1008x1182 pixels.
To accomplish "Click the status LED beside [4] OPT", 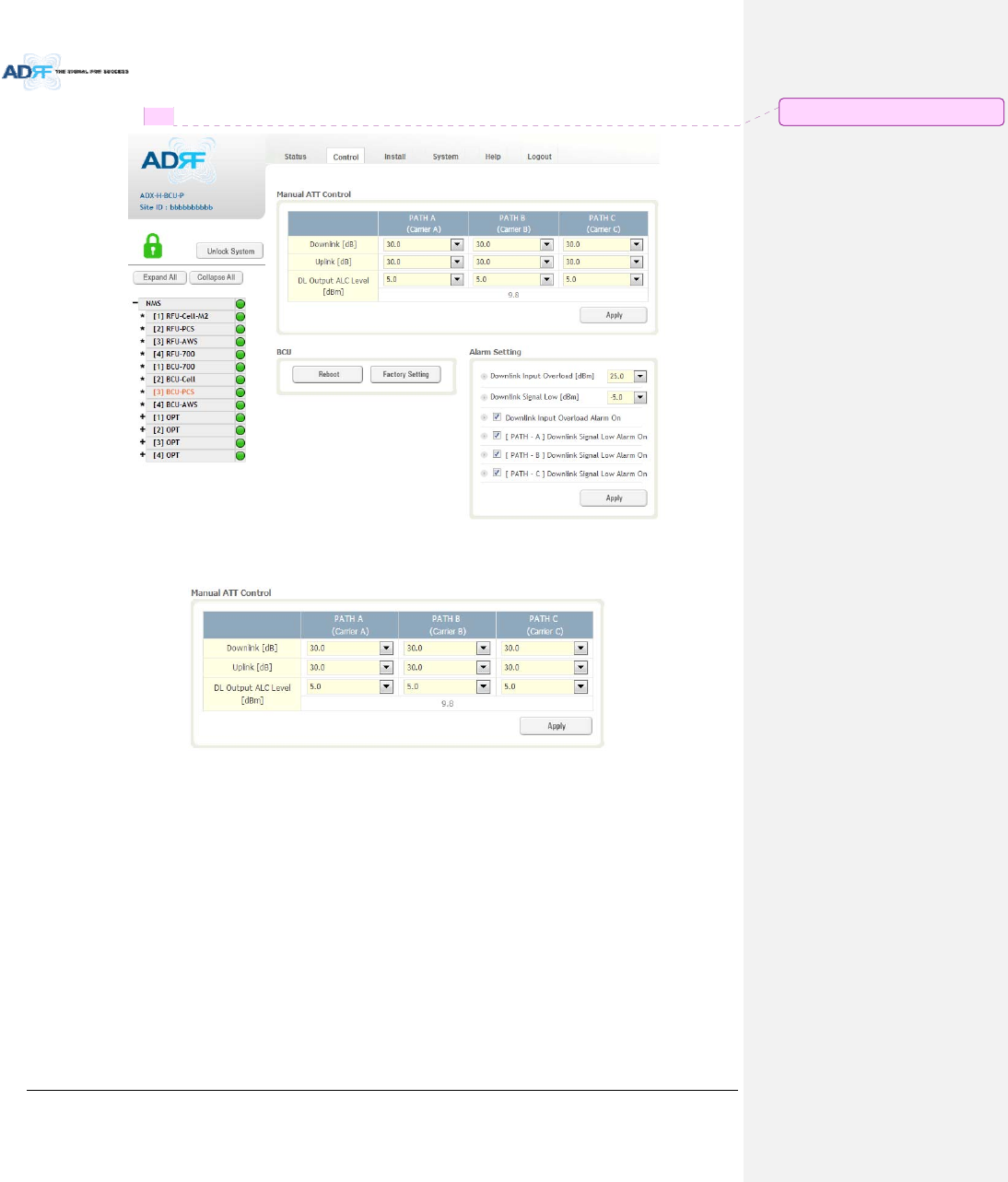I will 240,455.
